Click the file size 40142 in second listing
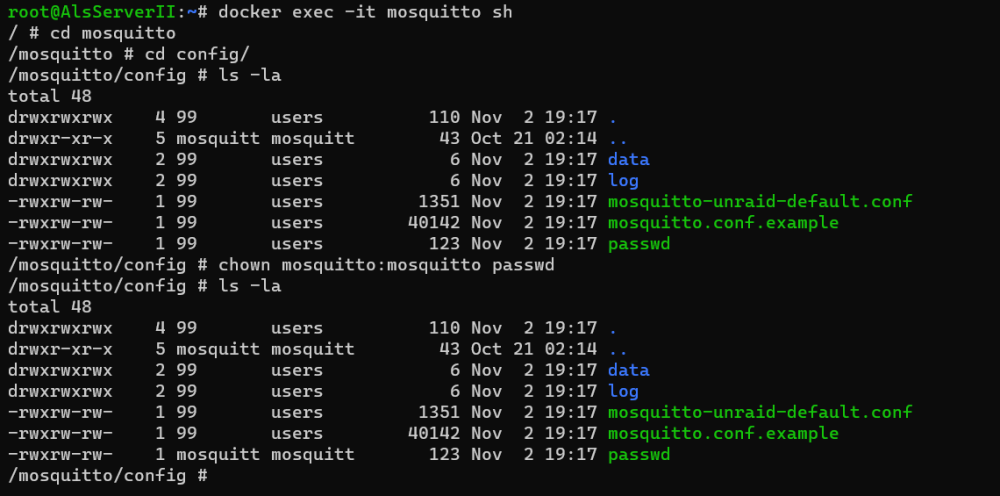Image resolution: width=1000 pixels, height=496 pixels. [434, 433]
